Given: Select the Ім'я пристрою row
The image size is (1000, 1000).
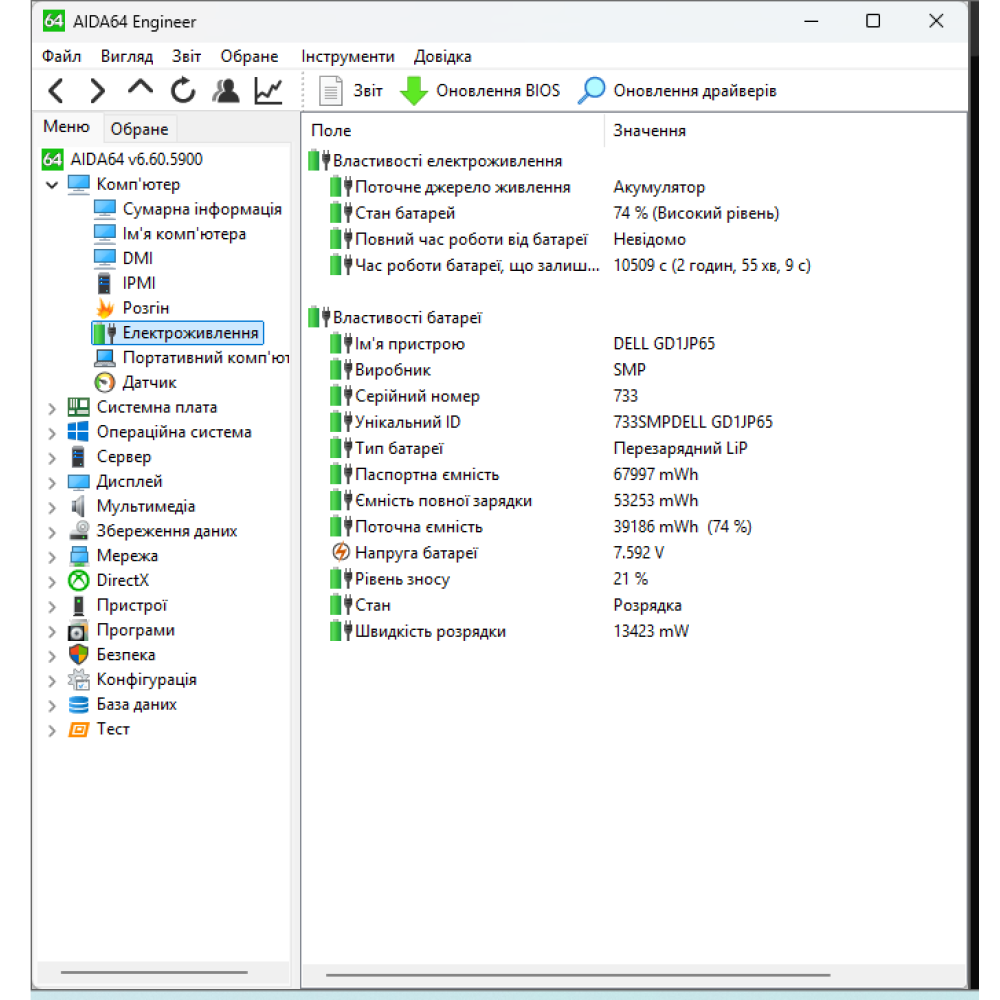Looking at the screenshot, I should coord(635,344).
